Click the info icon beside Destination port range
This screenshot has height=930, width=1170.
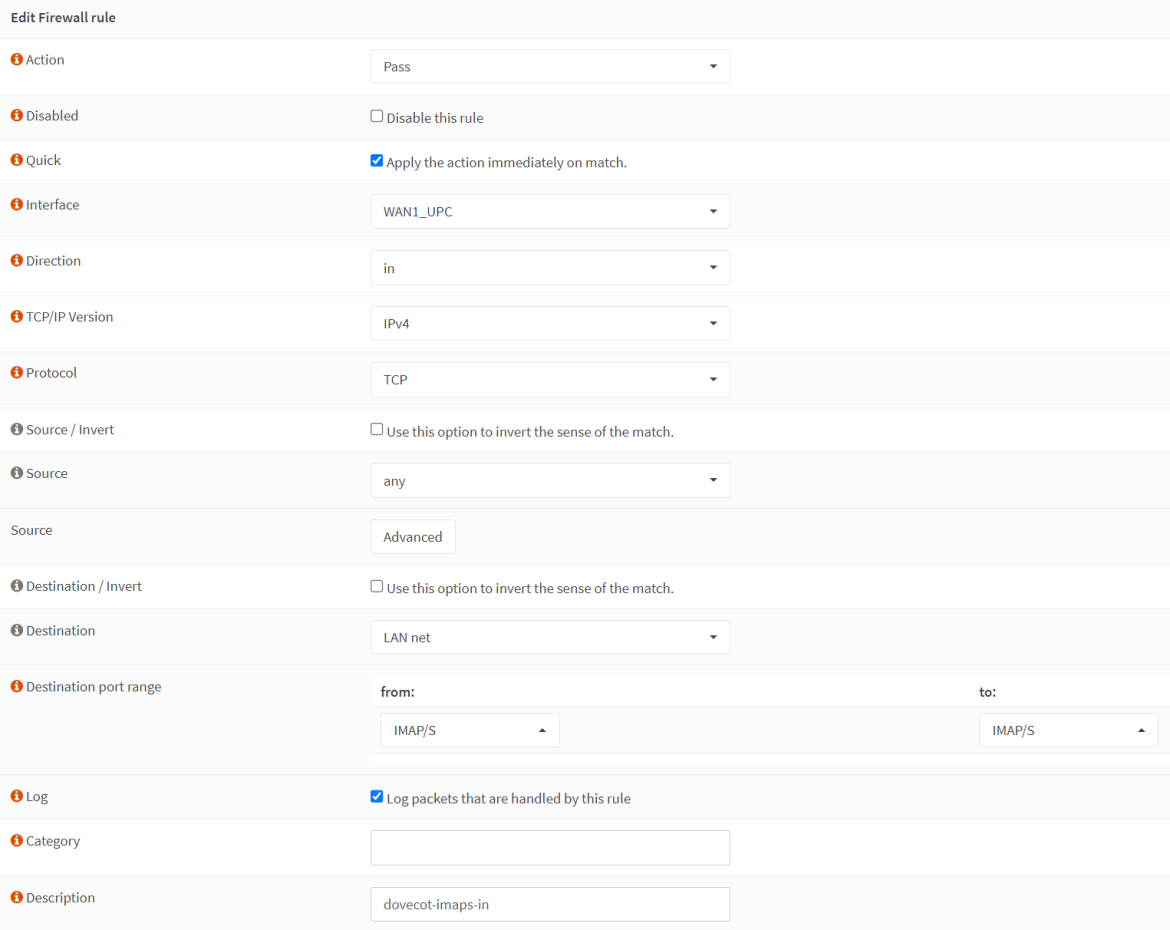(17, 687)
